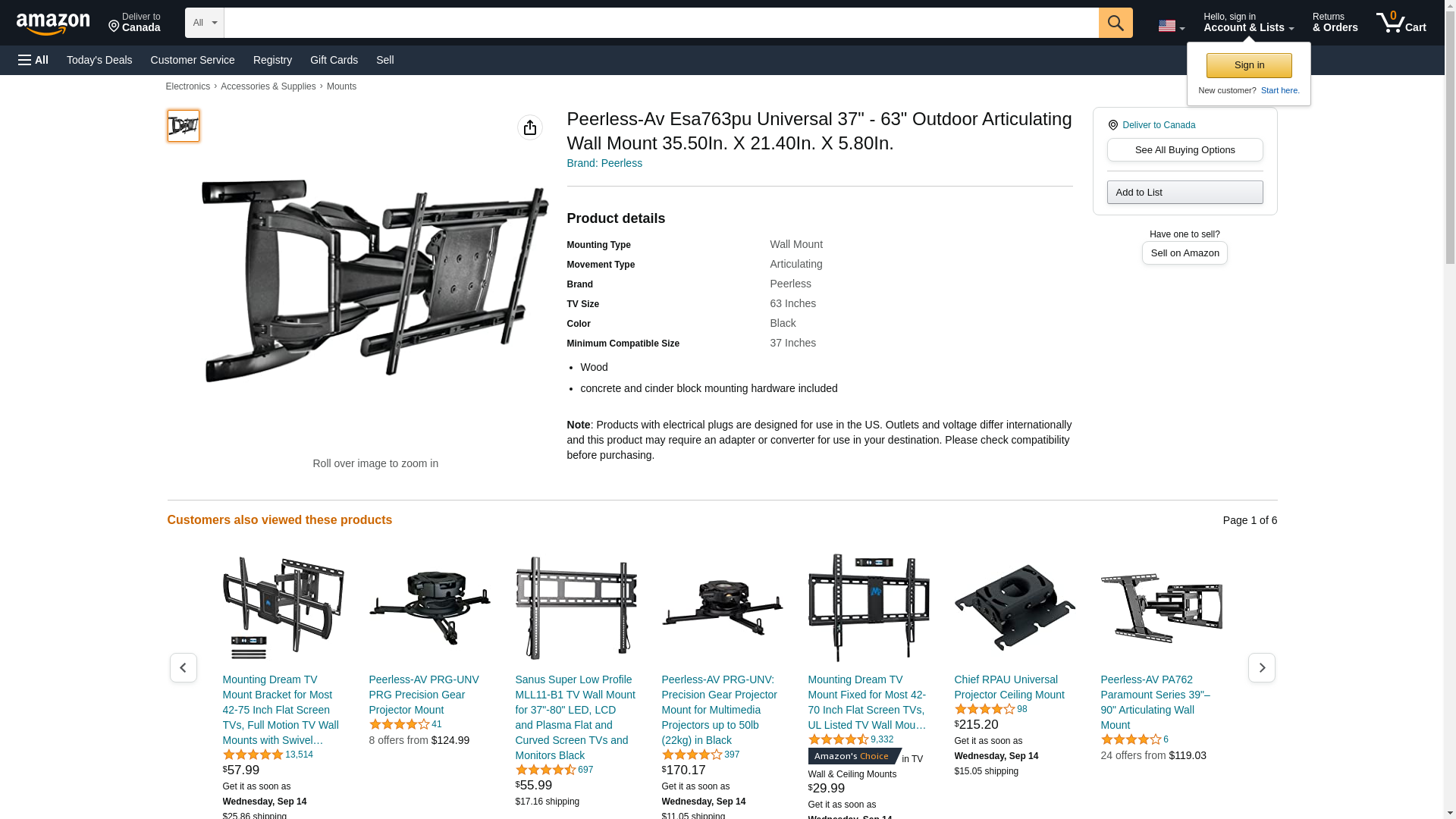Click the share icon above product image

[x=530, y=127]
